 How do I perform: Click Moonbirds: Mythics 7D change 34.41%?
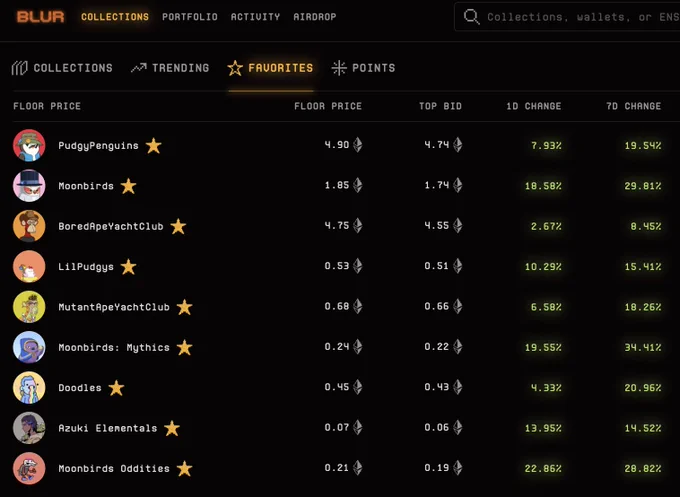click(x=643, y=347)
